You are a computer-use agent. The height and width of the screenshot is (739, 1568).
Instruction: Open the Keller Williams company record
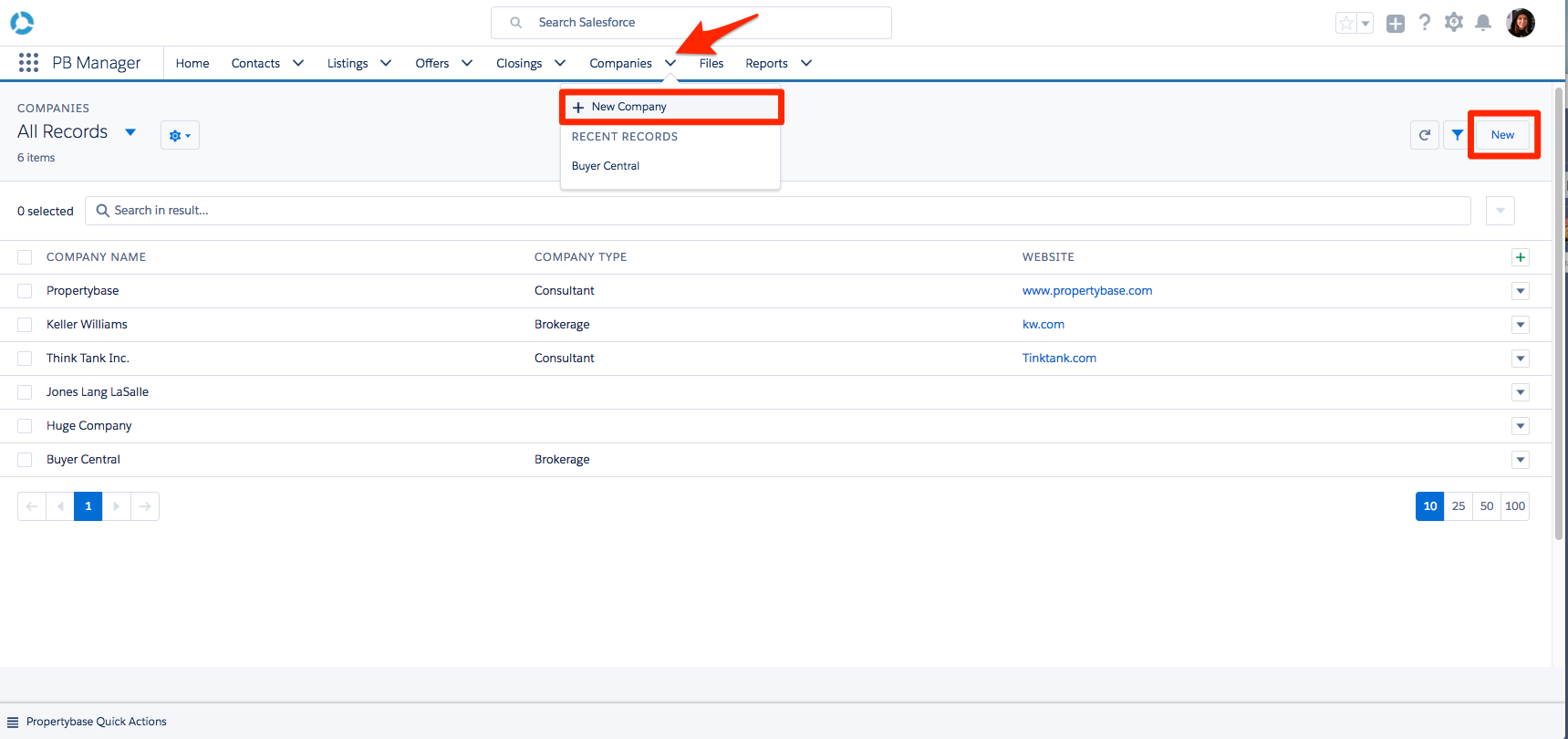87,325
